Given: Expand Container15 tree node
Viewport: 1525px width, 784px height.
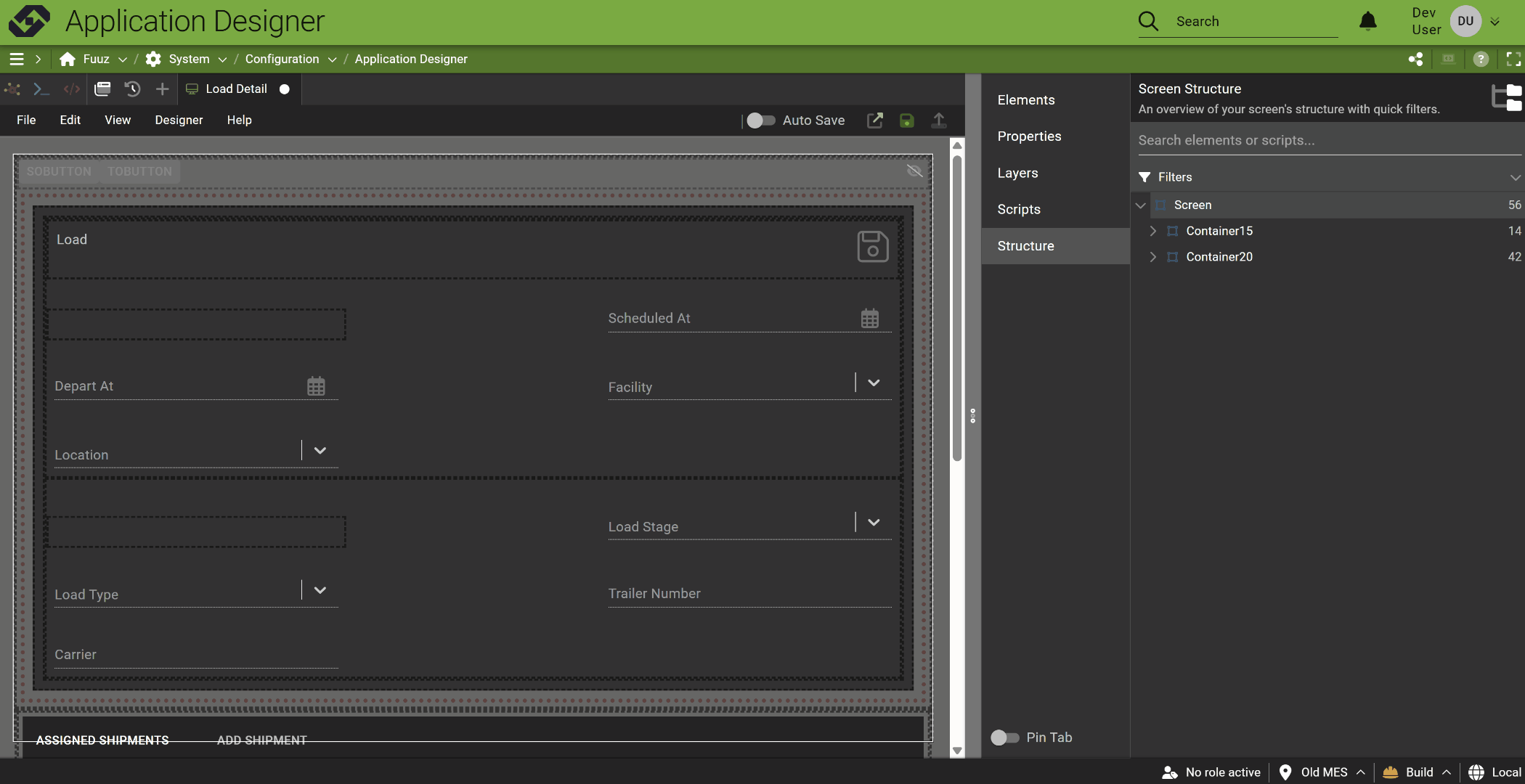Looking at the screenshot, I should coord(1152,231).
